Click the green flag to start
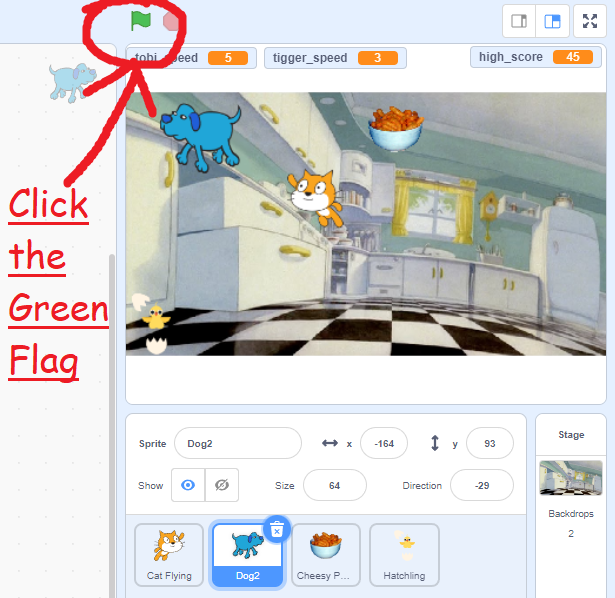Image resolution: width=615 pixels, height=598 pixels. tap(139, 20)
